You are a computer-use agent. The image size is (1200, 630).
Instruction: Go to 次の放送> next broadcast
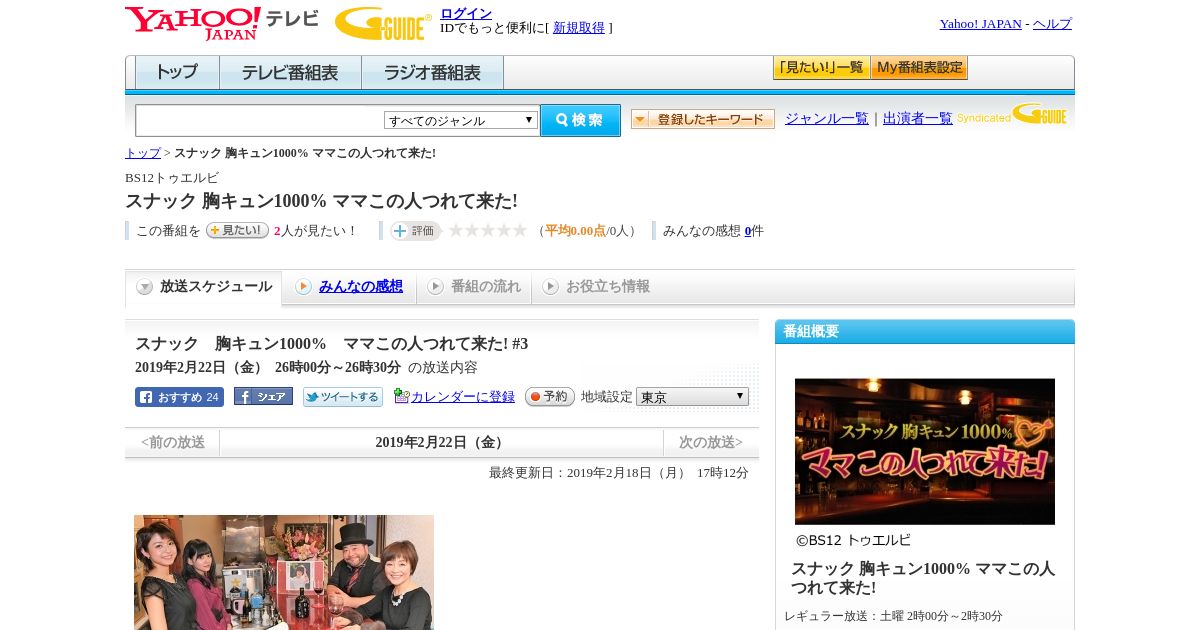pyautogui.click(x=711, y=442)
